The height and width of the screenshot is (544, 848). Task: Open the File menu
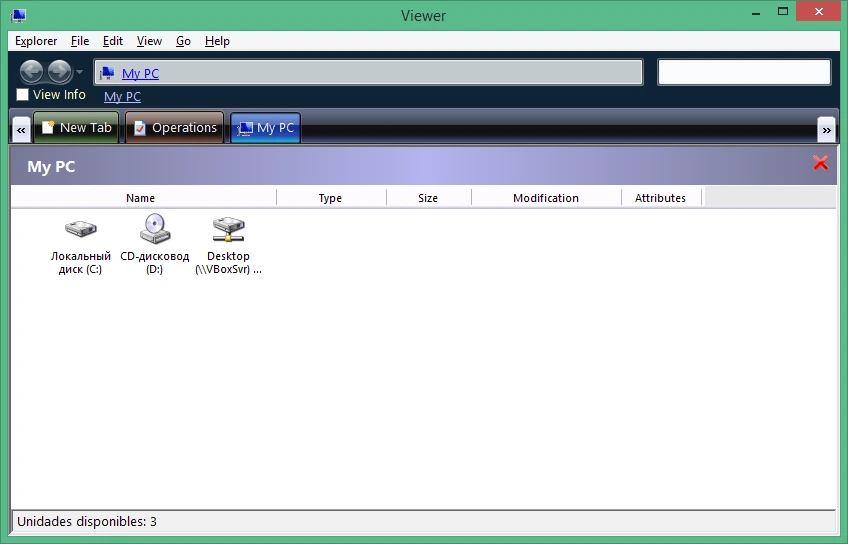[80, 41]
